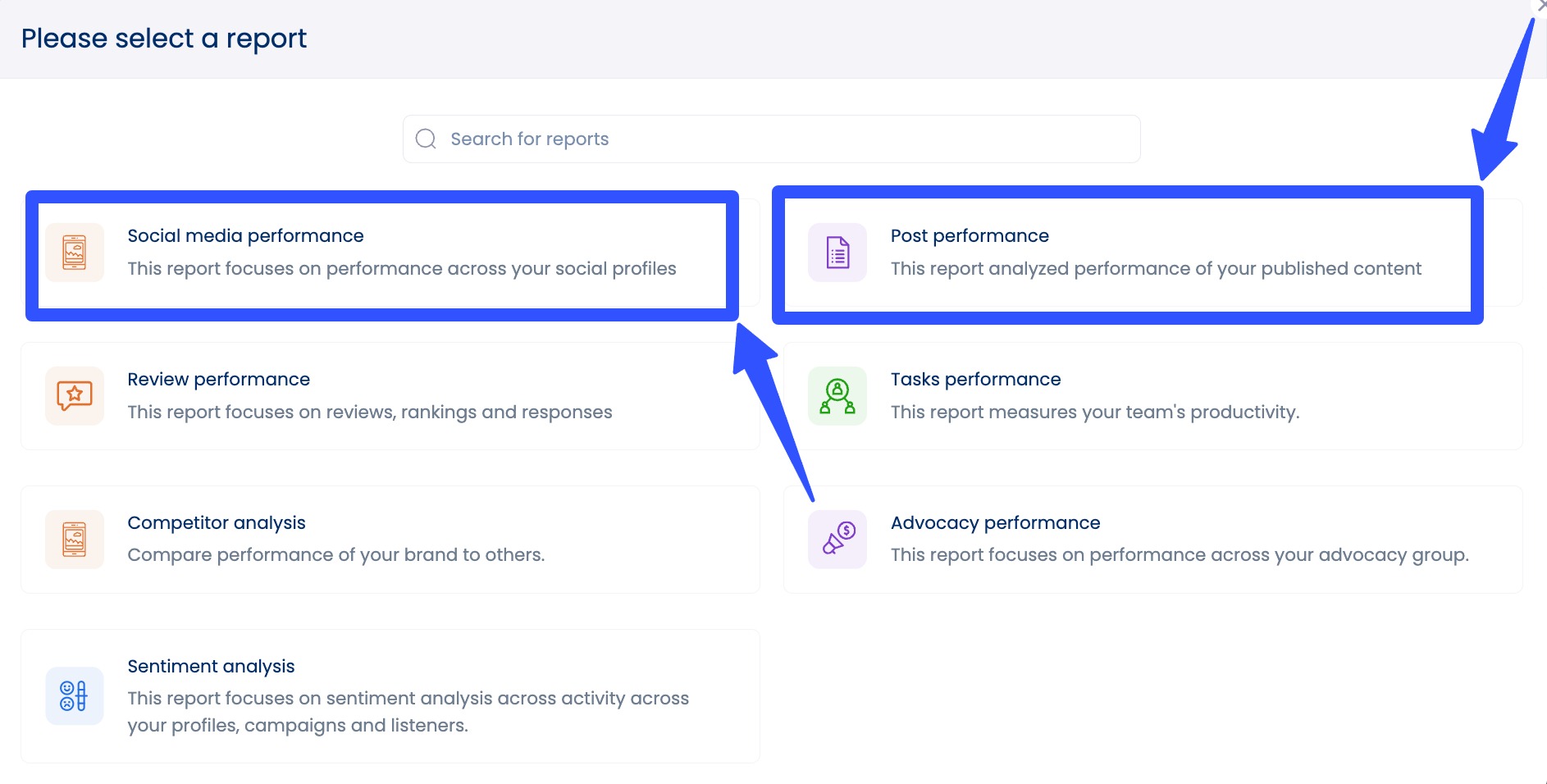Image resolution: width=1547 pixels, height=784 pixels.
Task: Select the Post performance report
Action: [x=1128, y=253]
